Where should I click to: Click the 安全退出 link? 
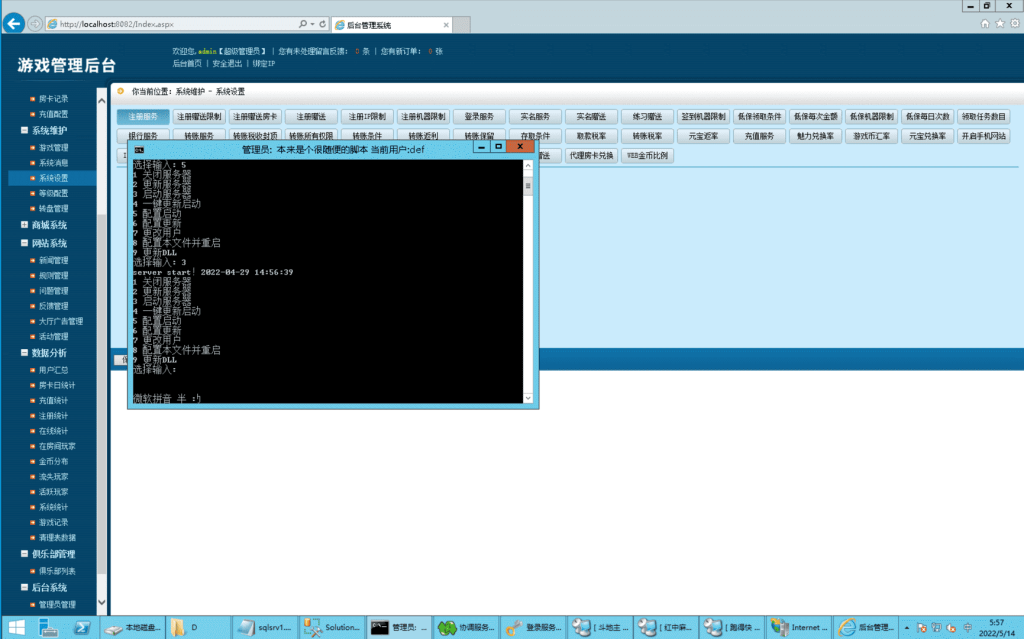coord(227,63)
